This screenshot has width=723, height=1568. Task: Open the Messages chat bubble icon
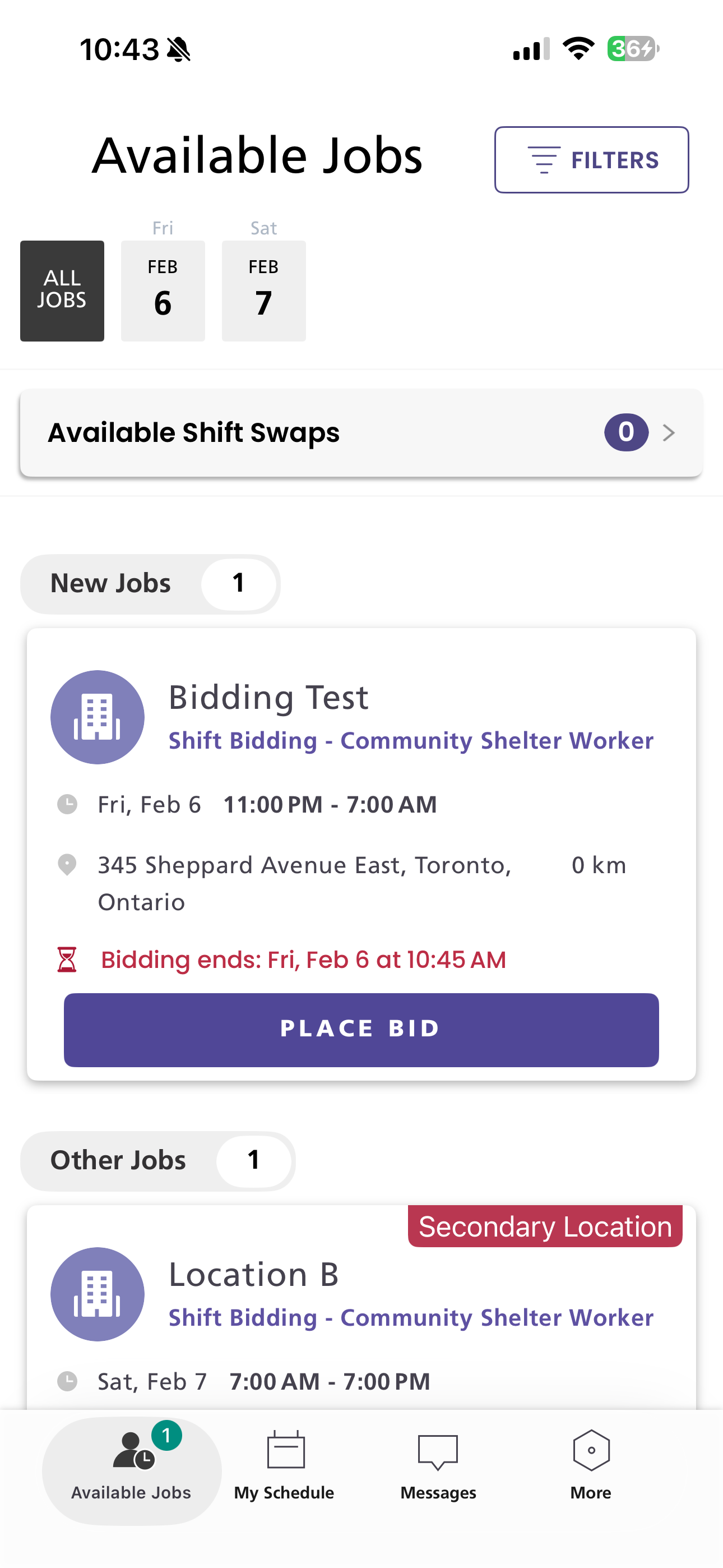[438, 1452]
